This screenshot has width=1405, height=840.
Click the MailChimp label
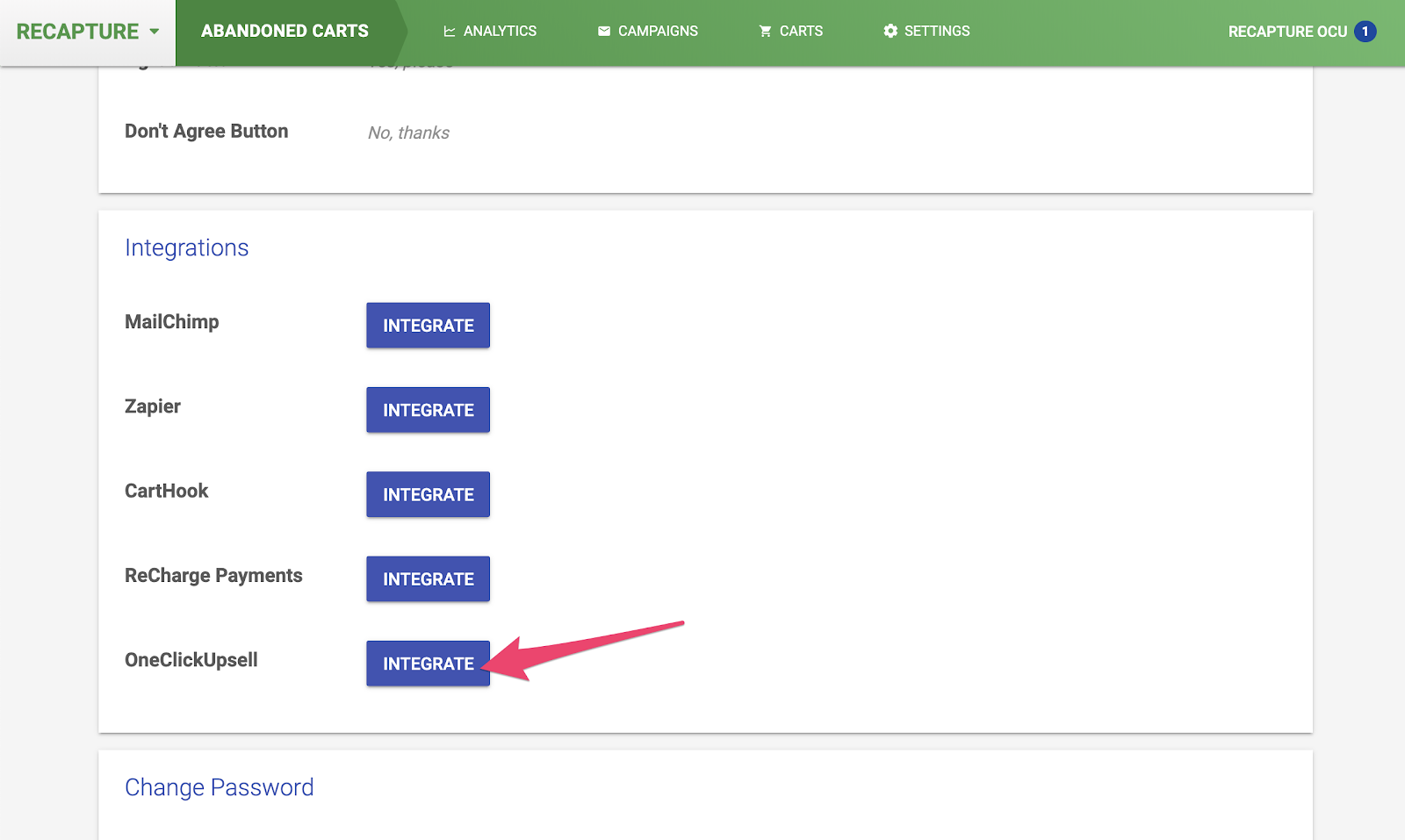172,322
